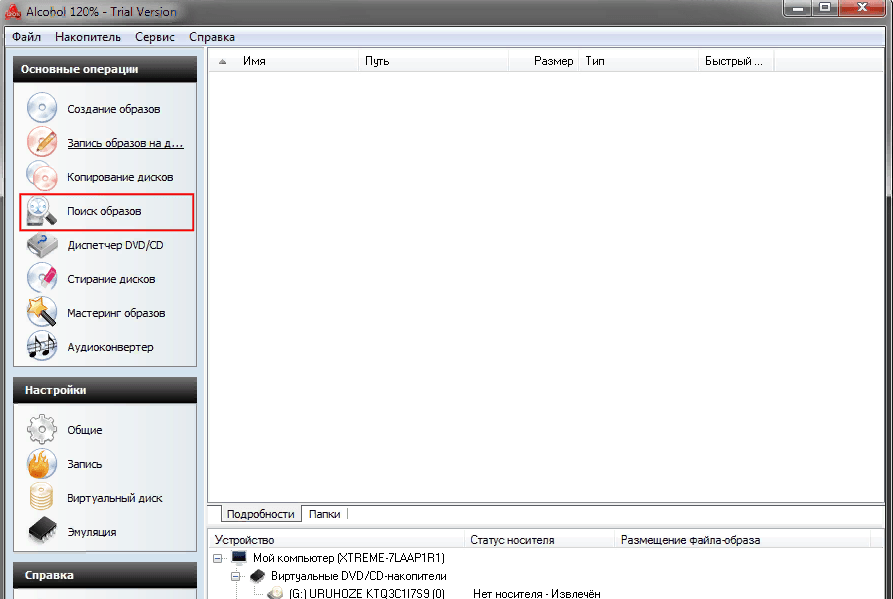
Task: Click the Поиск образов magnifier icon
Action: click(42, 211)
